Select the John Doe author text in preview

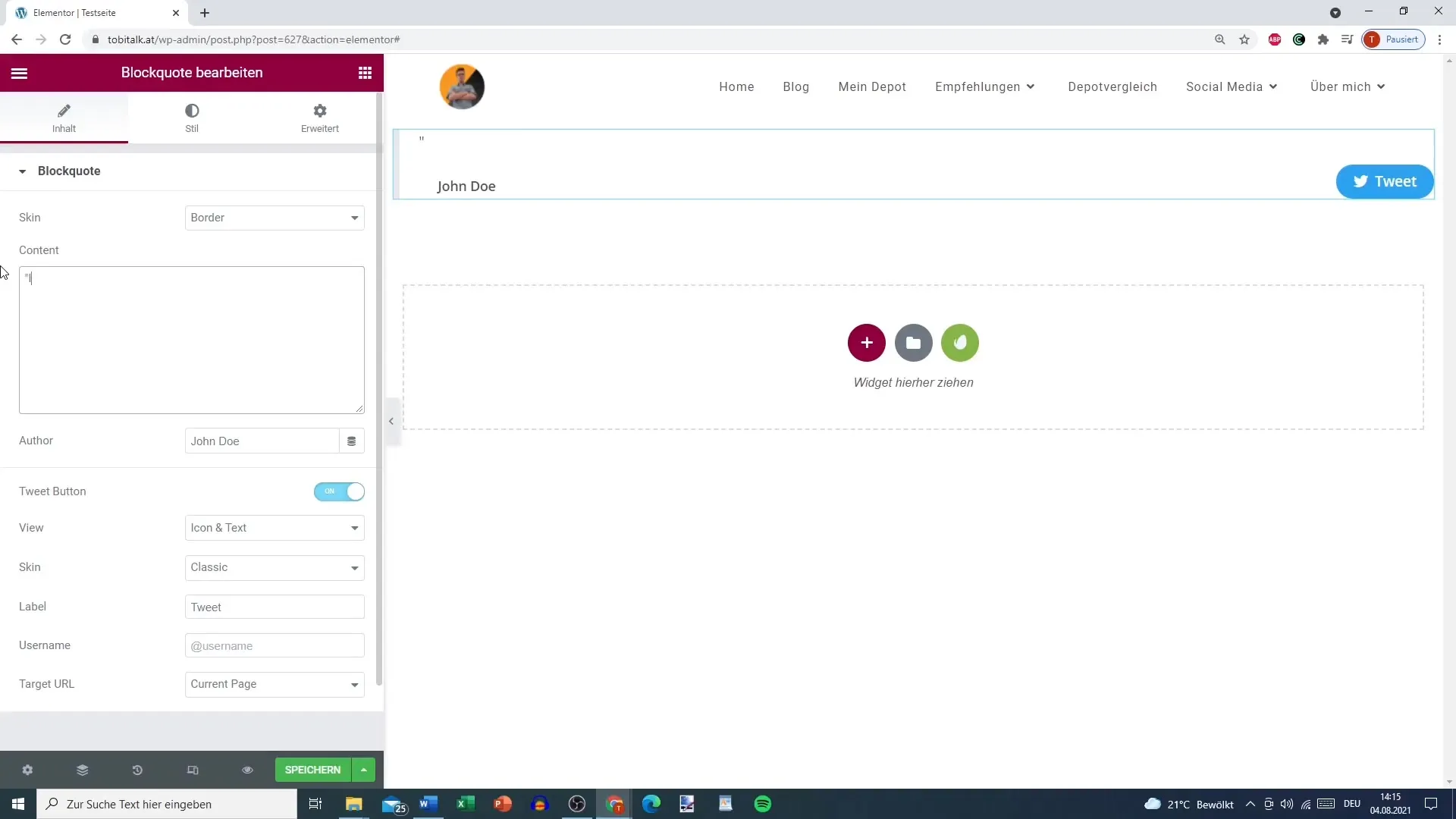coord(466,187)
